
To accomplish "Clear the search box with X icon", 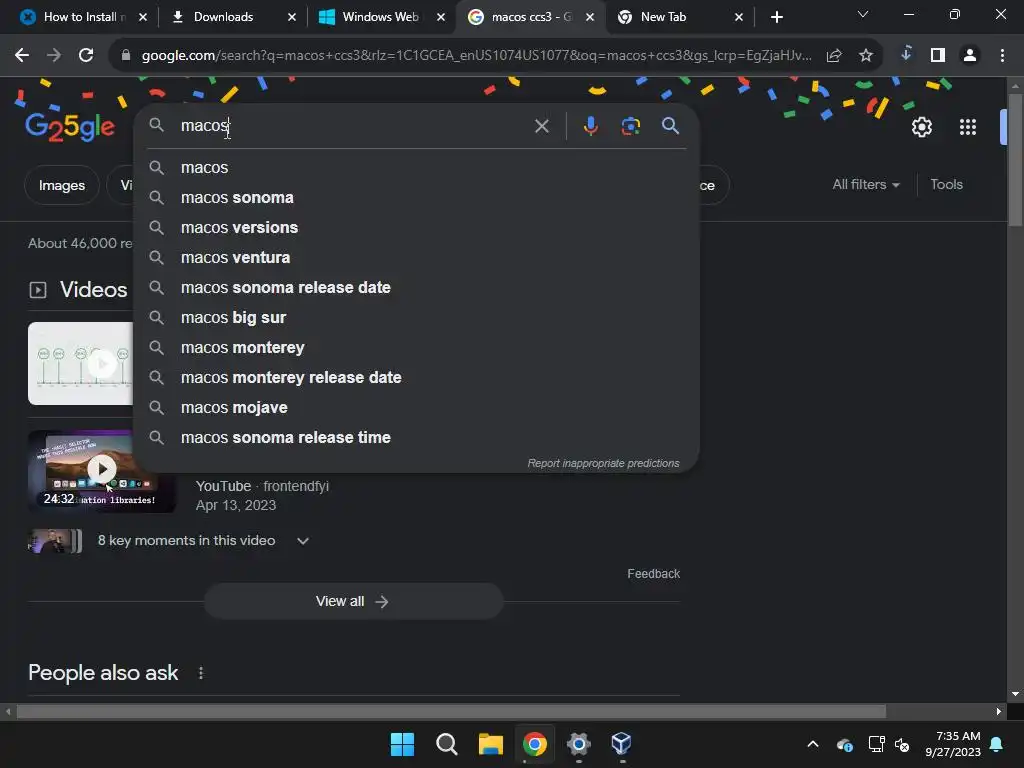I will 541,126.
